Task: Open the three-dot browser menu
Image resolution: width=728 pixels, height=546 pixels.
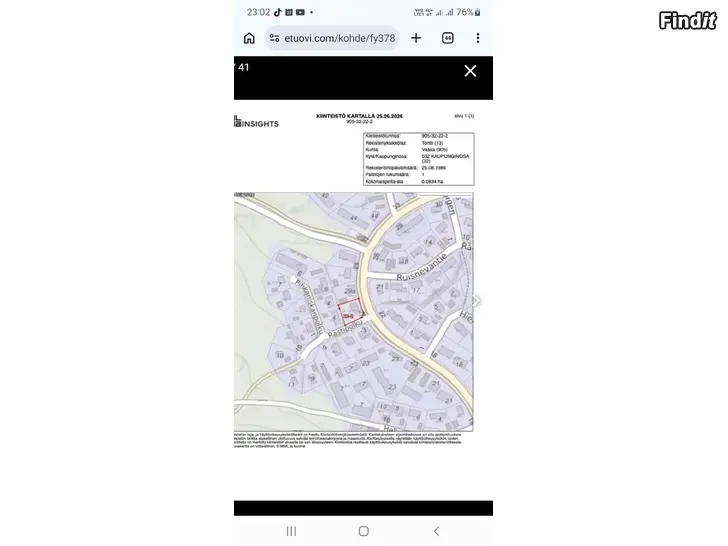Action: coord(478,38)
